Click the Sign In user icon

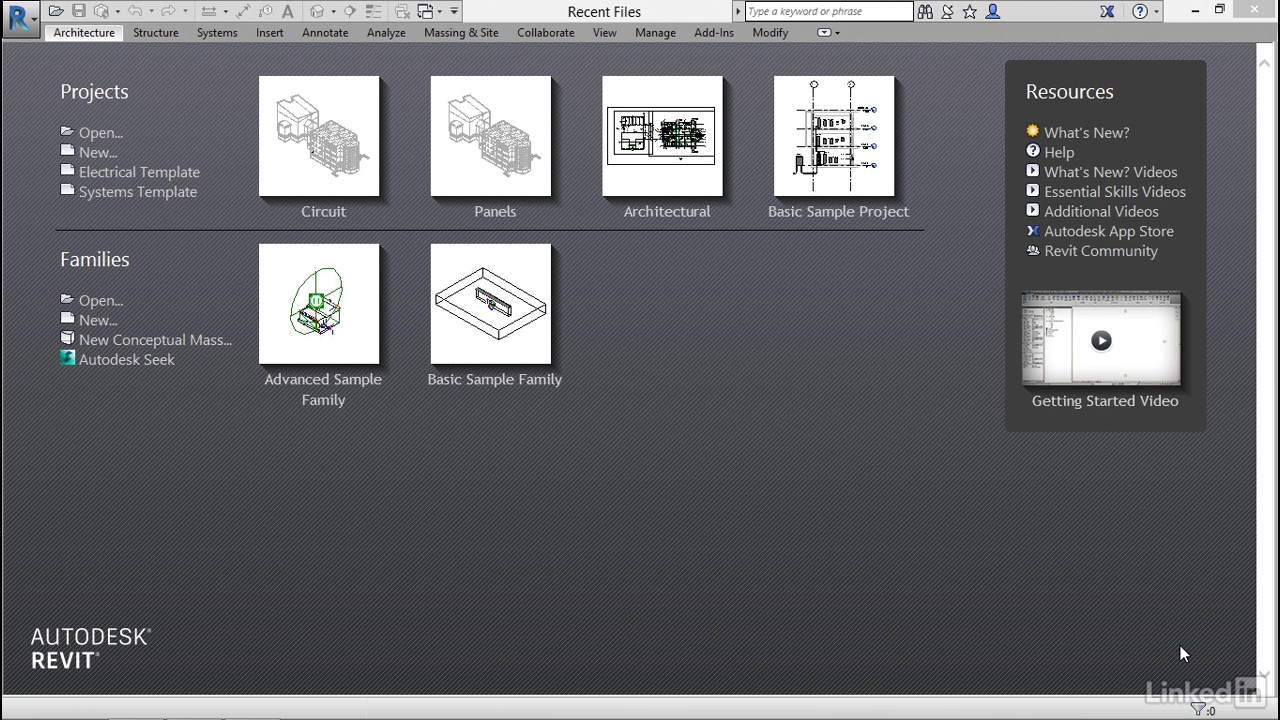[993, 12]
